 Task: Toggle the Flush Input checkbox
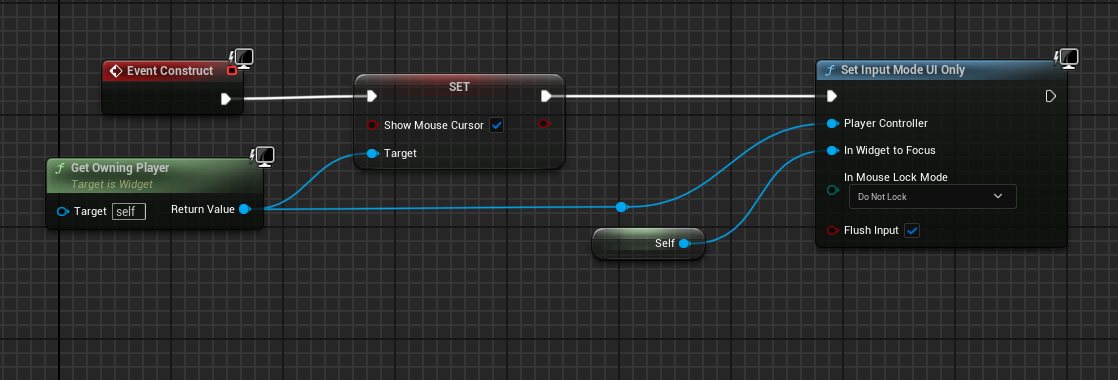click(912, 230)
